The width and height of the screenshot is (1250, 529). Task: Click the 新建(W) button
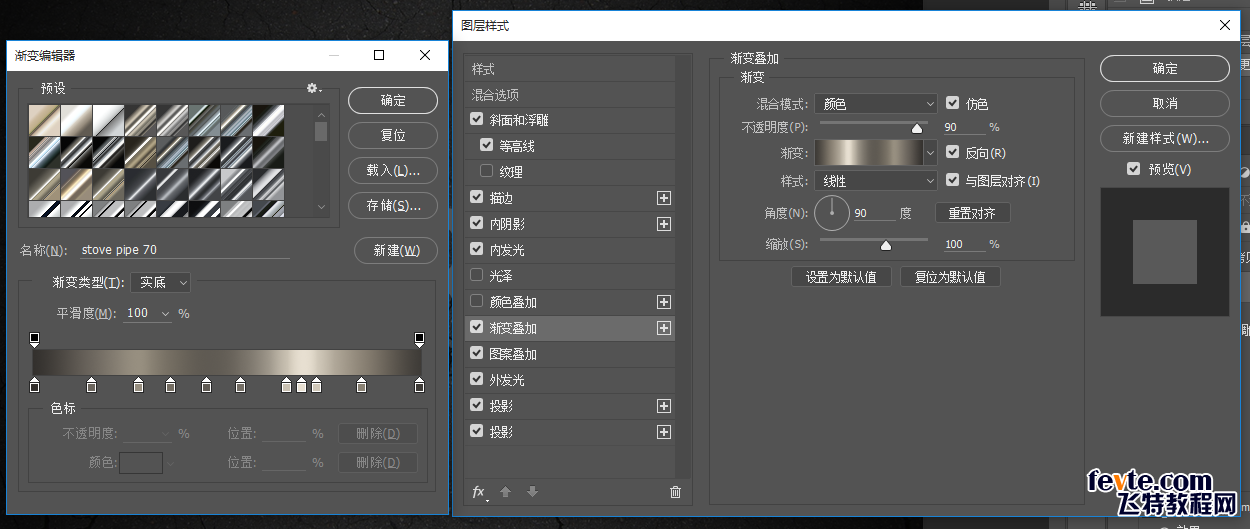coord(396,250)
